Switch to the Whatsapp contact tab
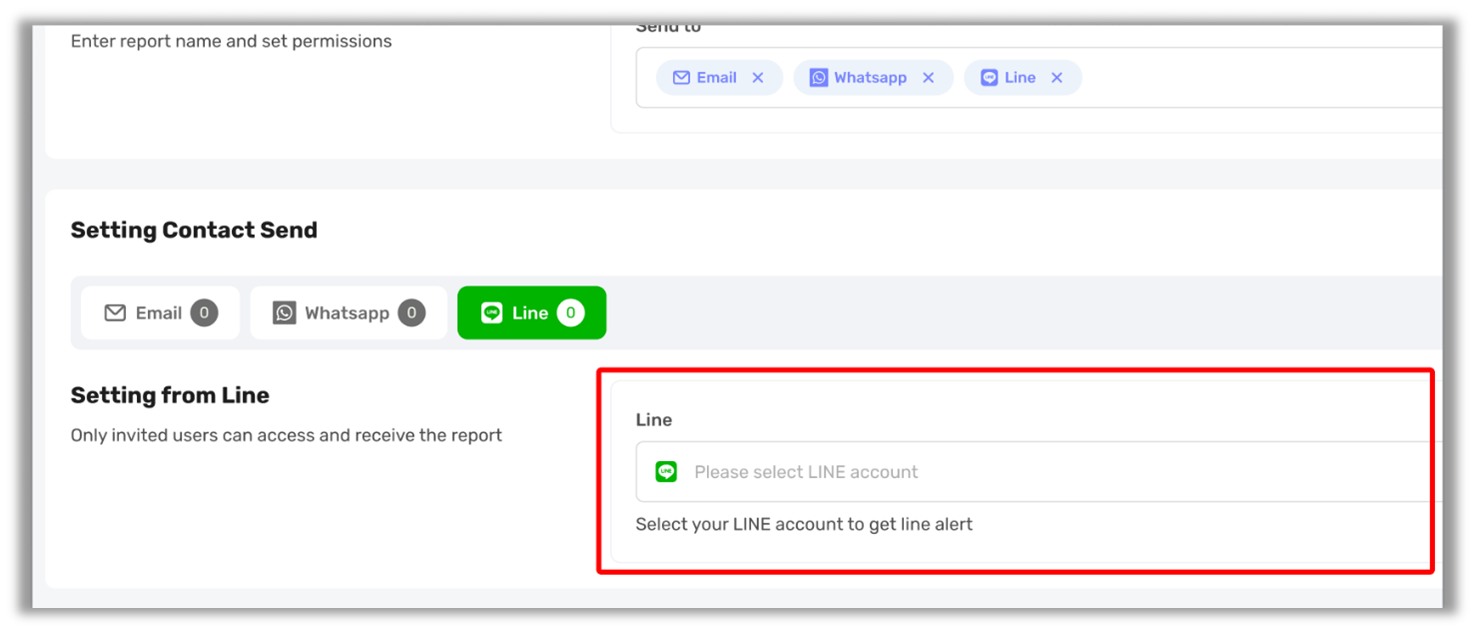 click(x=348, y=313)
